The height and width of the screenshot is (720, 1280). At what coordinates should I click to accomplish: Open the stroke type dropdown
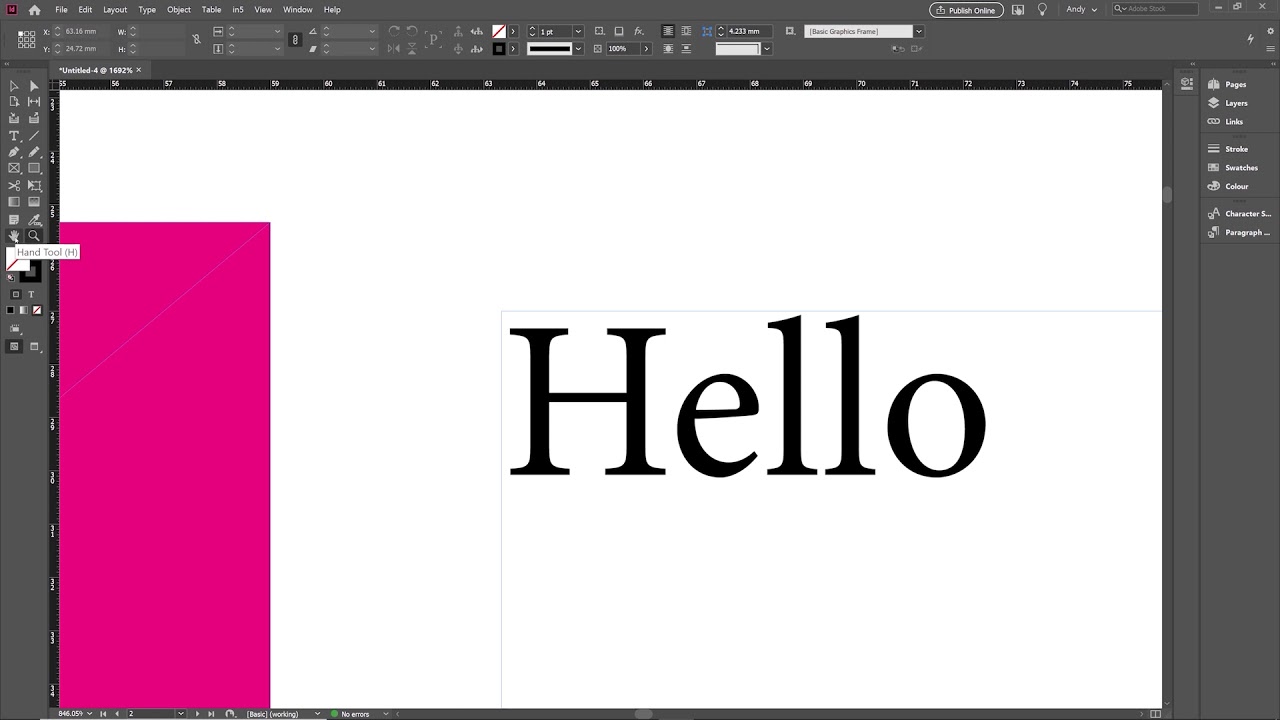click(578, 48)
